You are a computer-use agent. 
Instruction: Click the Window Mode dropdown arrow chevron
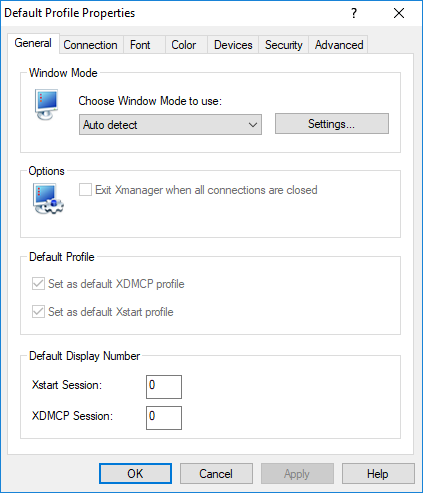click(x=253, y=125)
